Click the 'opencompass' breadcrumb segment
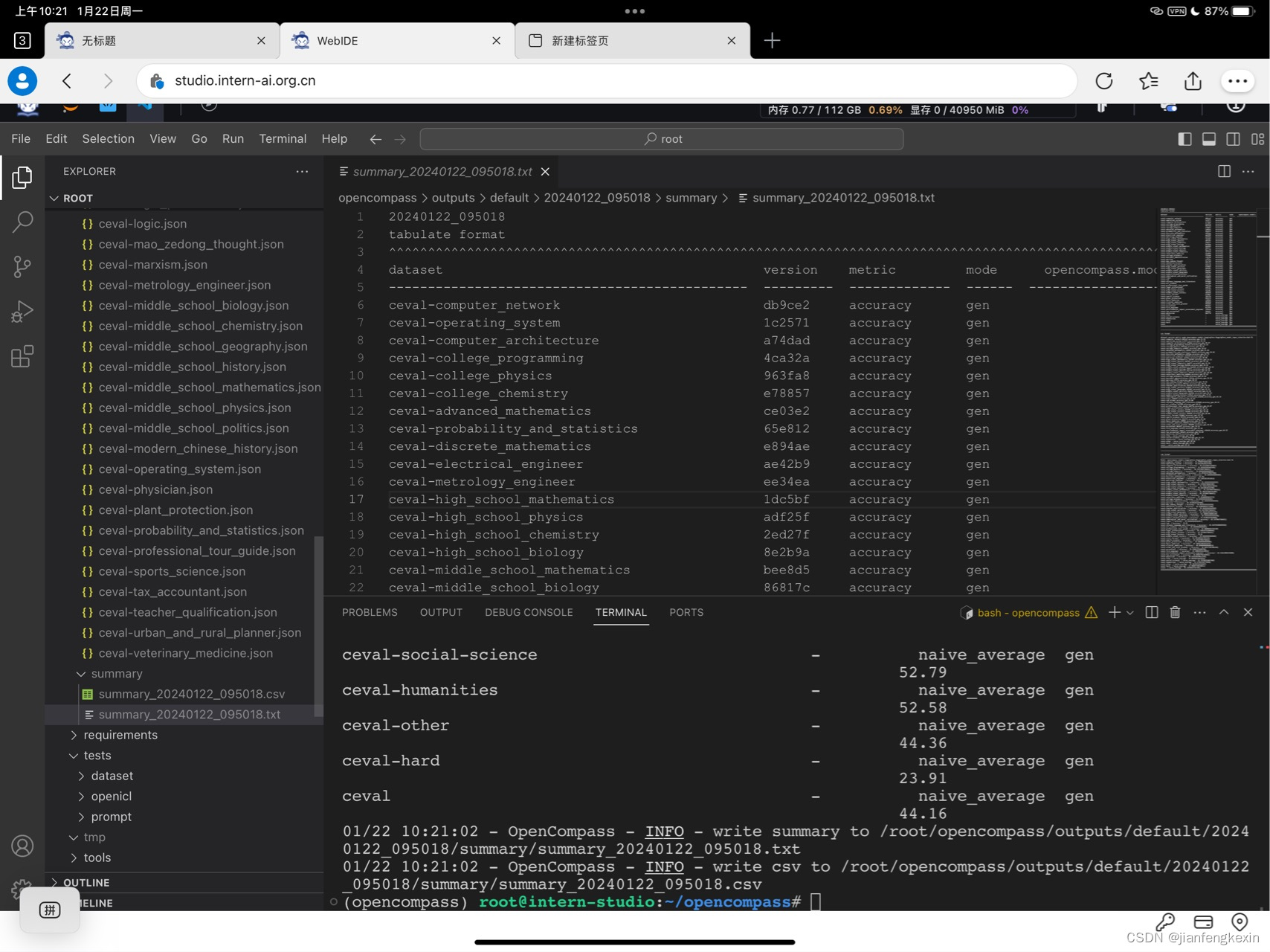This screenshot has height=952, width=1270. click(x=378, y=198)
